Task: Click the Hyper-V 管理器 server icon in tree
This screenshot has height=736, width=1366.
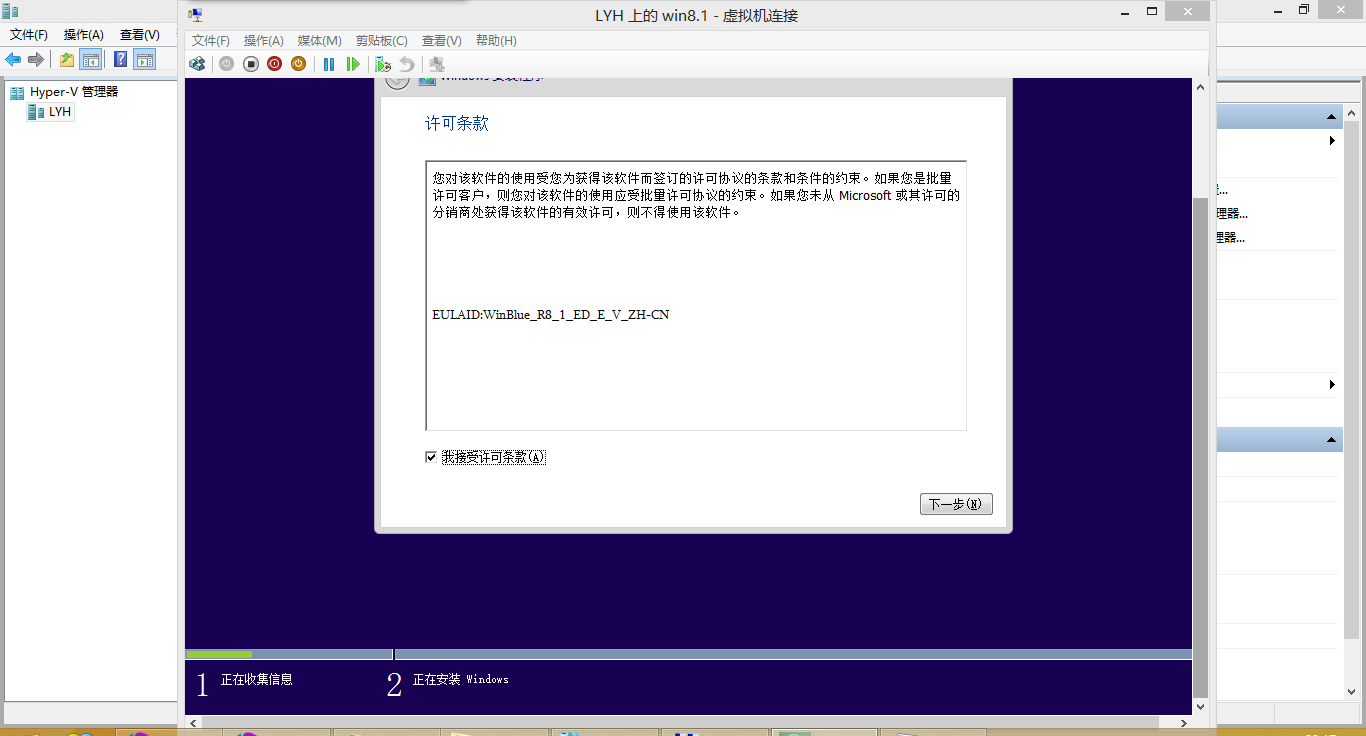Action: tap(18, 92)
